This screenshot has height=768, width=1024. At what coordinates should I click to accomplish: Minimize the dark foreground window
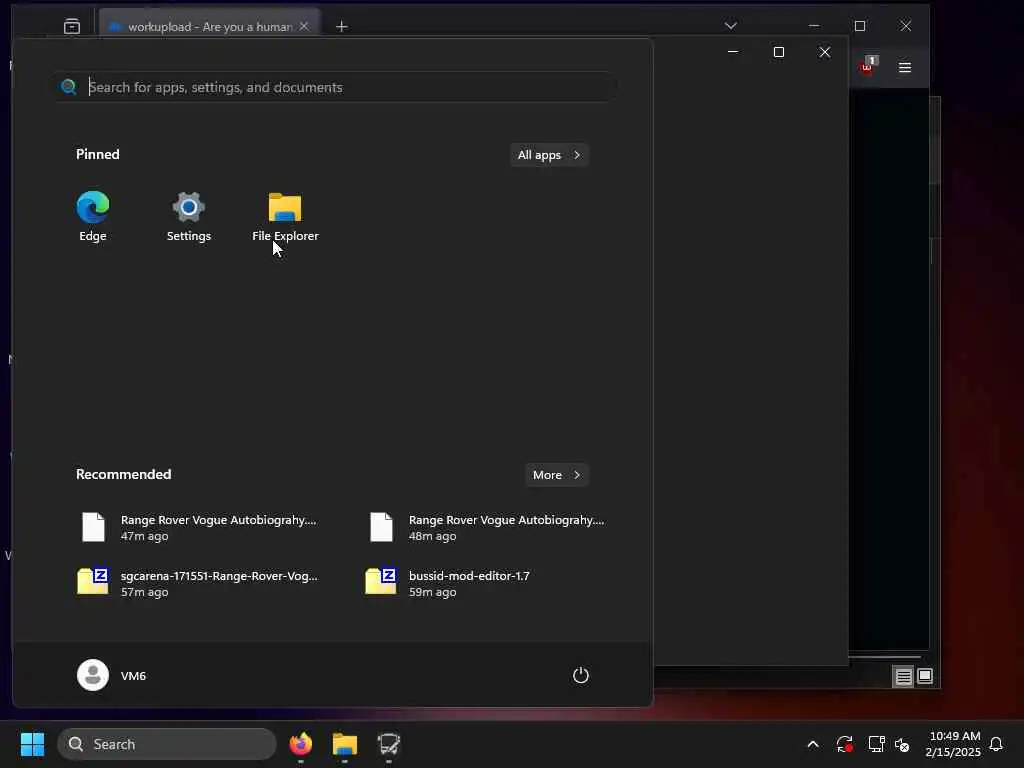click(733, 52)
